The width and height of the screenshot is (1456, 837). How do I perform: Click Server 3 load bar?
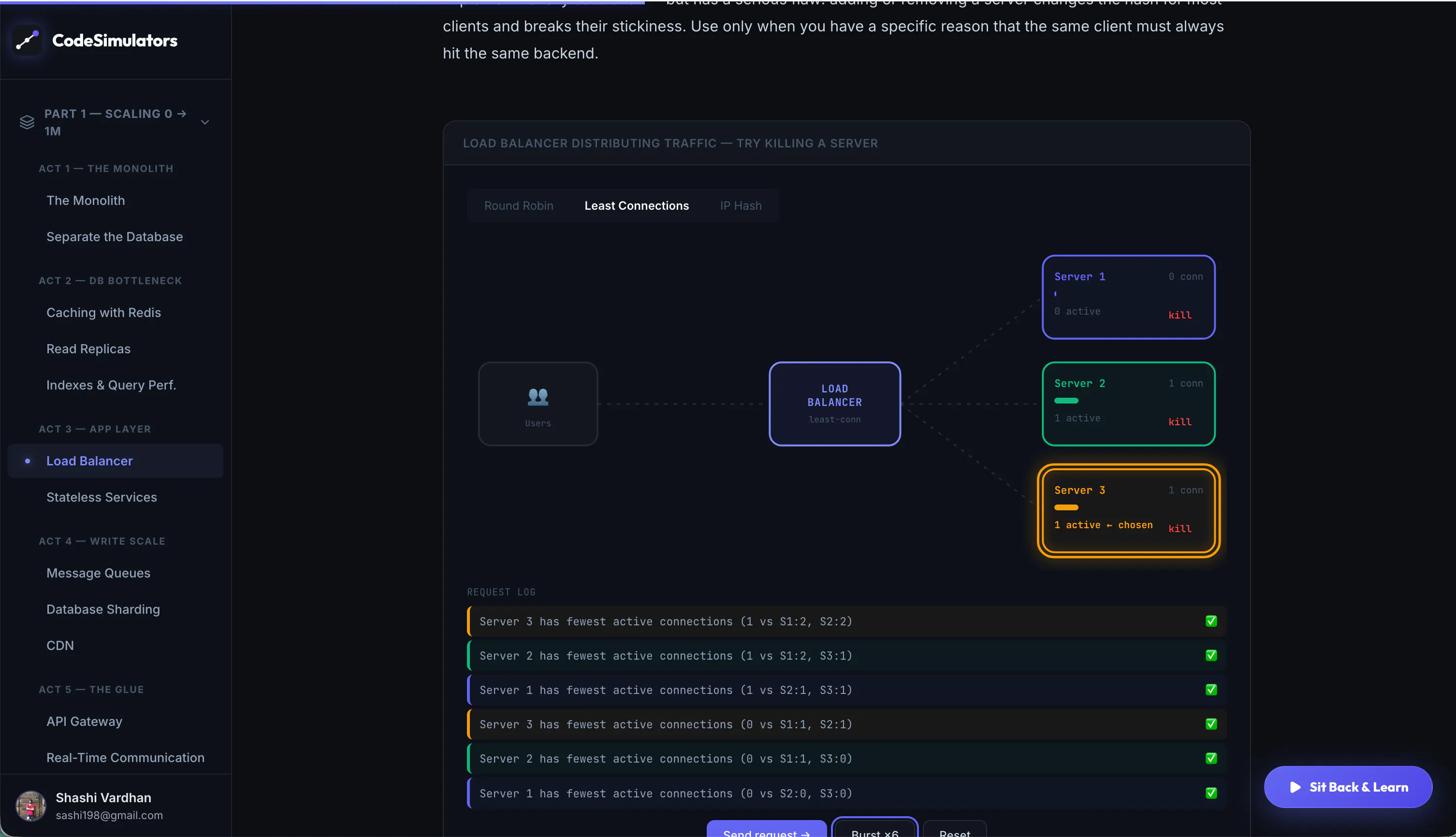[x=1066, y=507]
